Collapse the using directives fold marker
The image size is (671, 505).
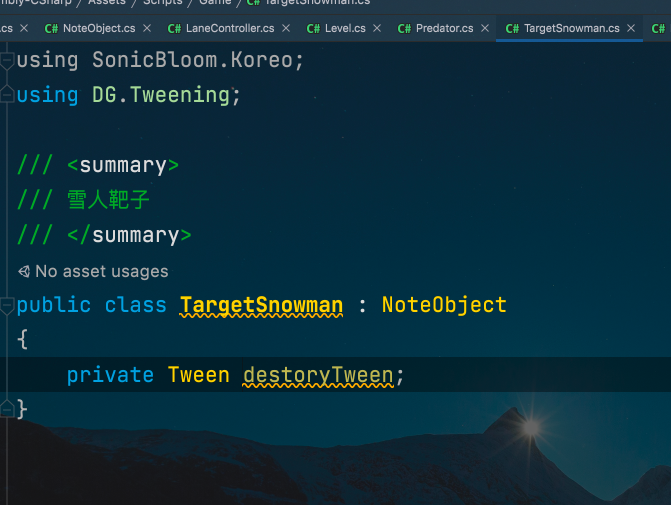[7, 60]
